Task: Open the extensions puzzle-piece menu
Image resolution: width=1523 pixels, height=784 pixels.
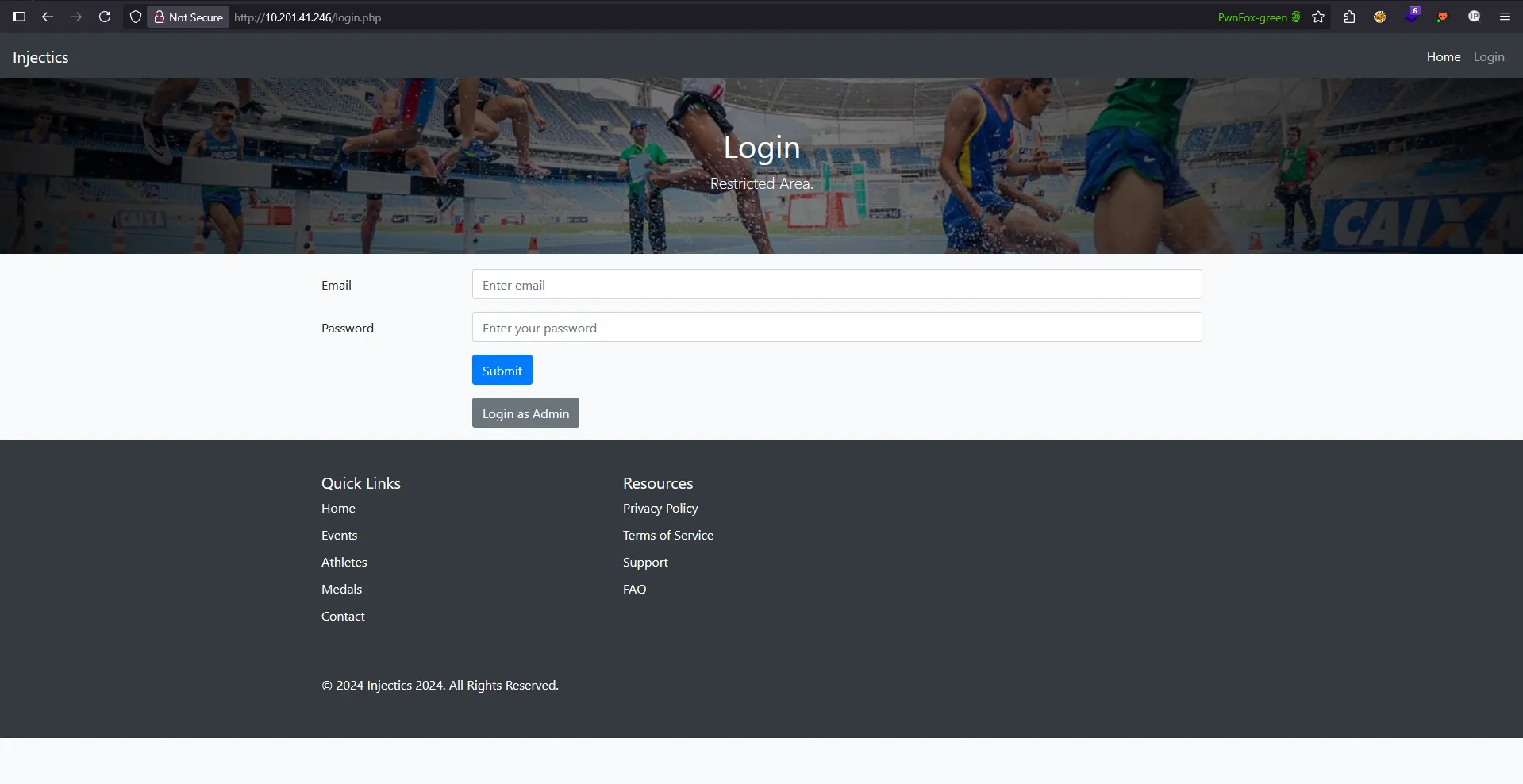Action: 1349,17
